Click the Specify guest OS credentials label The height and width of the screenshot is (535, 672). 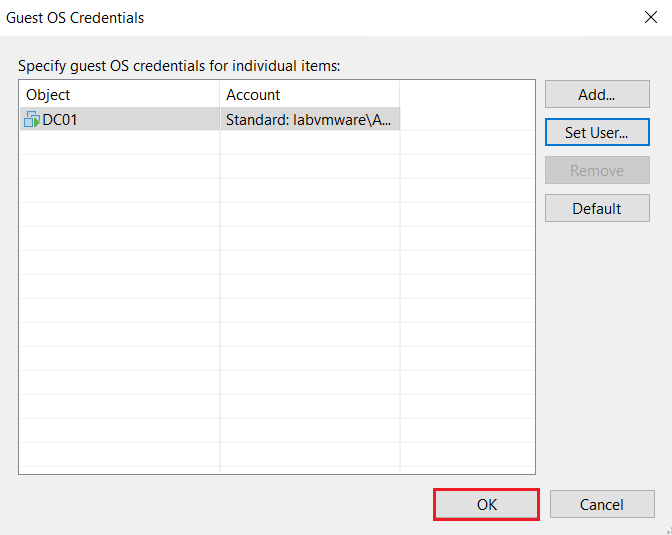pos(180,66)
